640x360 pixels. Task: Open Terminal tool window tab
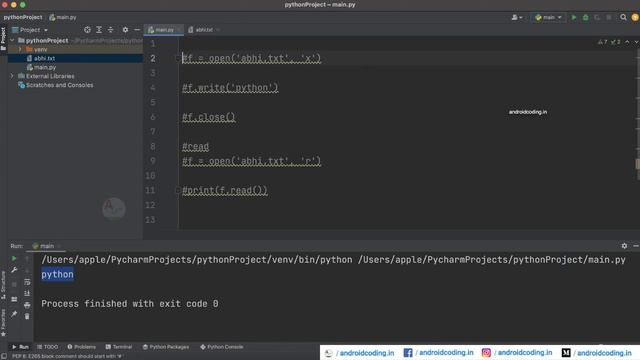coord(119,347)
